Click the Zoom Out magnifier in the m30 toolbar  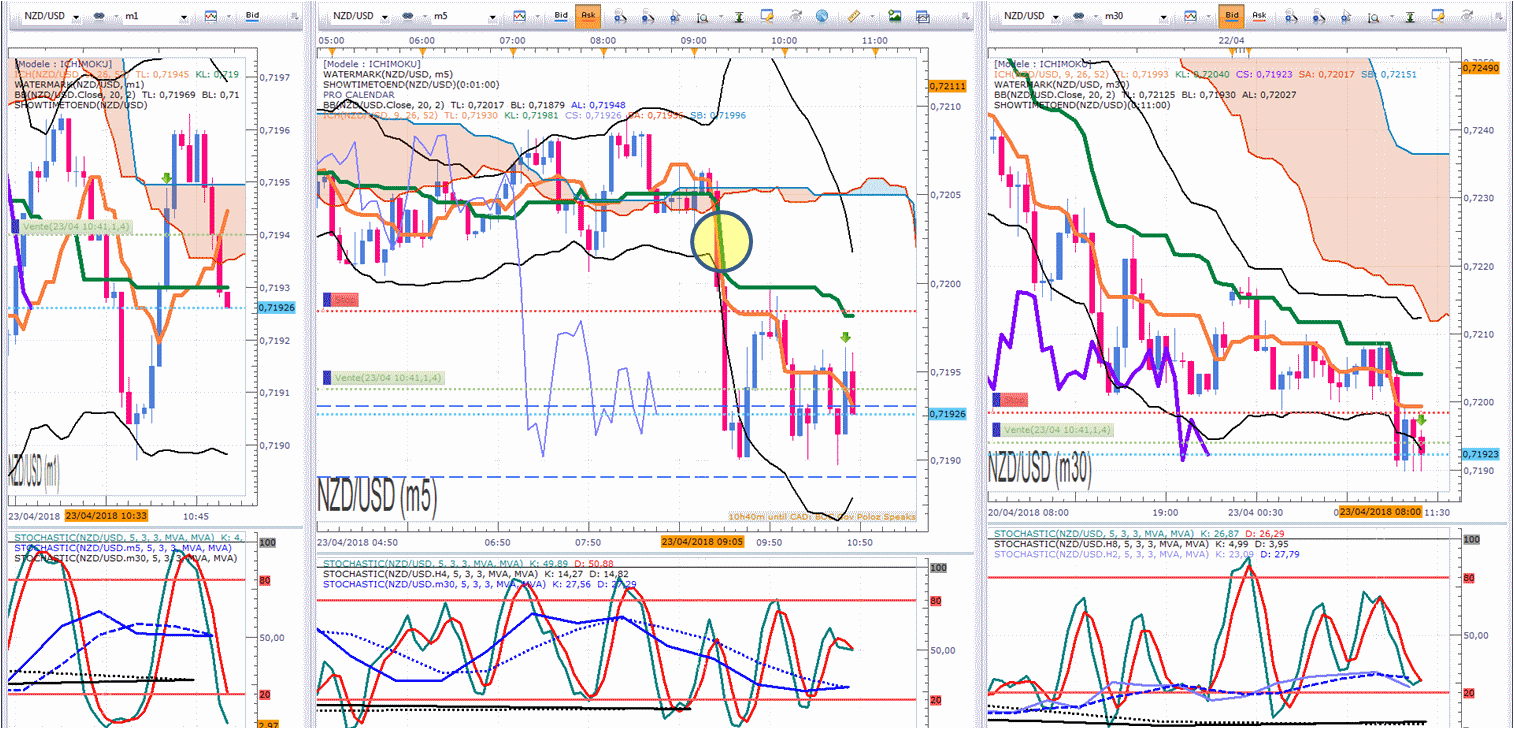pos(1319,16)
